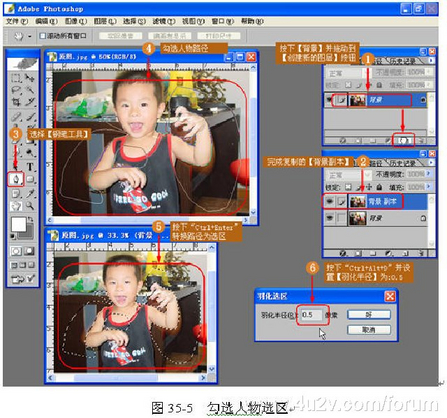Activate the Move tool

click(30, 78)
